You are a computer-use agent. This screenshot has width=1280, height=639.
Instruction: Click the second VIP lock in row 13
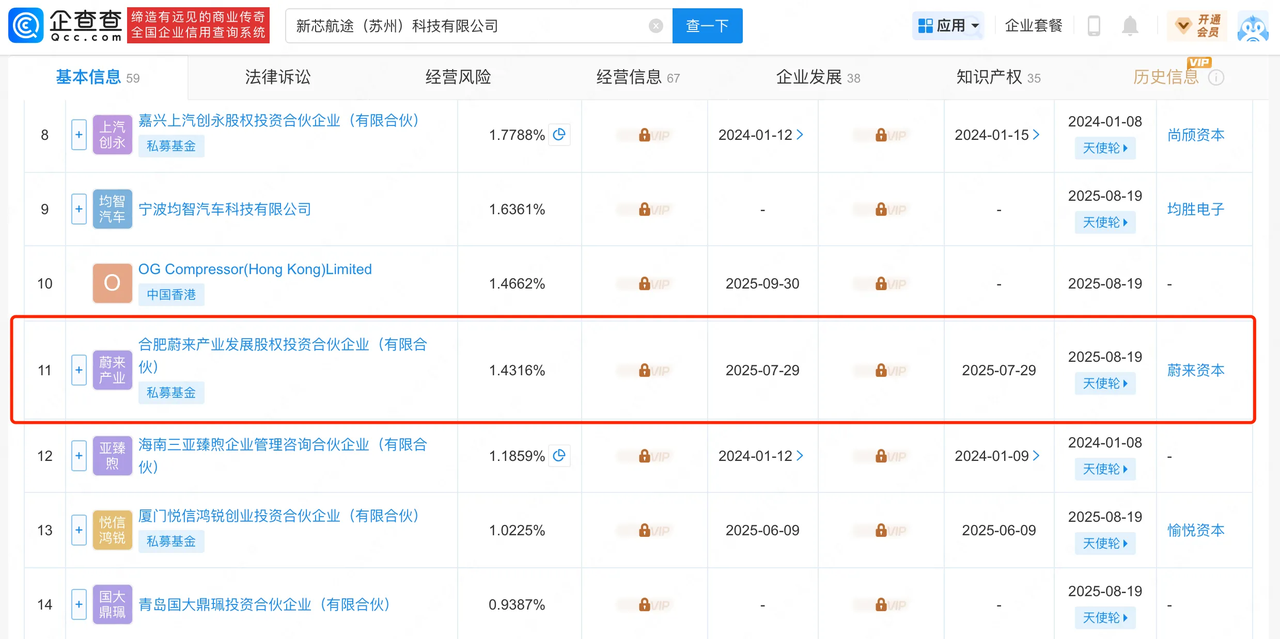(881, 530)
